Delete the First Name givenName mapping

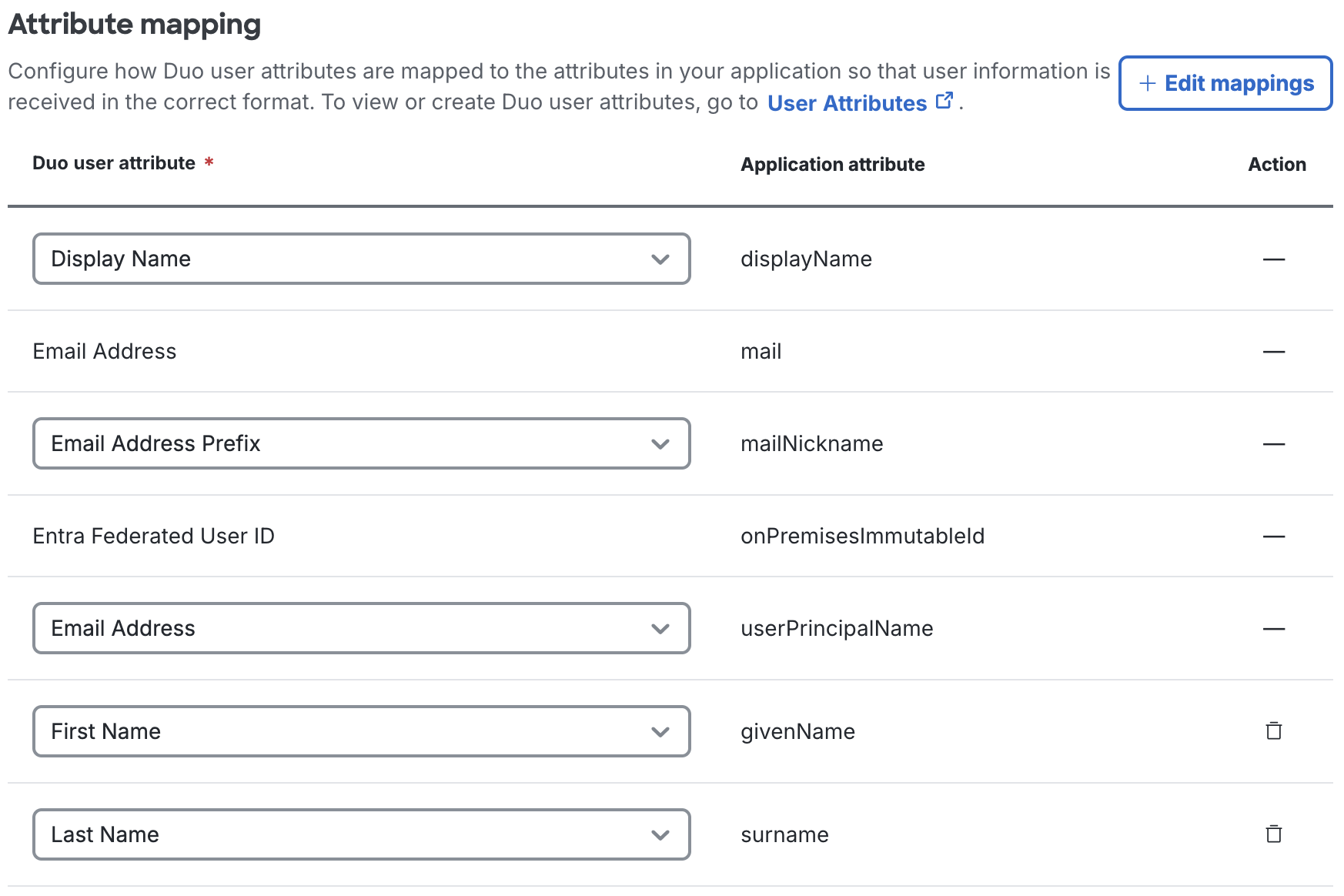point(1274,731)
